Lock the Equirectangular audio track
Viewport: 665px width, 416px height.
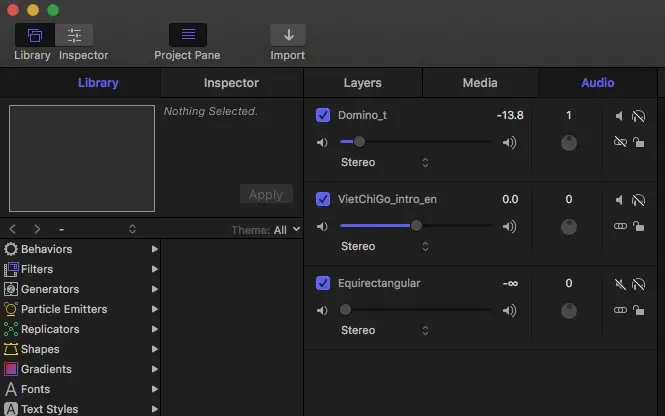pos(639,310)
